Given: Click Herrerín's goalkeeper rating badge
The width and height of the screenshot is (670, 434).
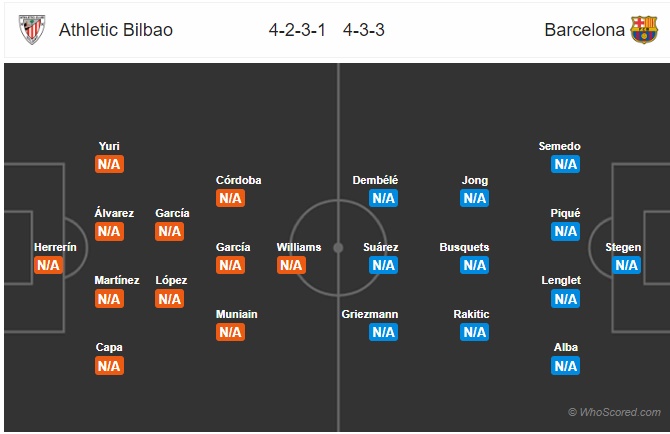Looking at the screenshot, I should coord(48,265).
